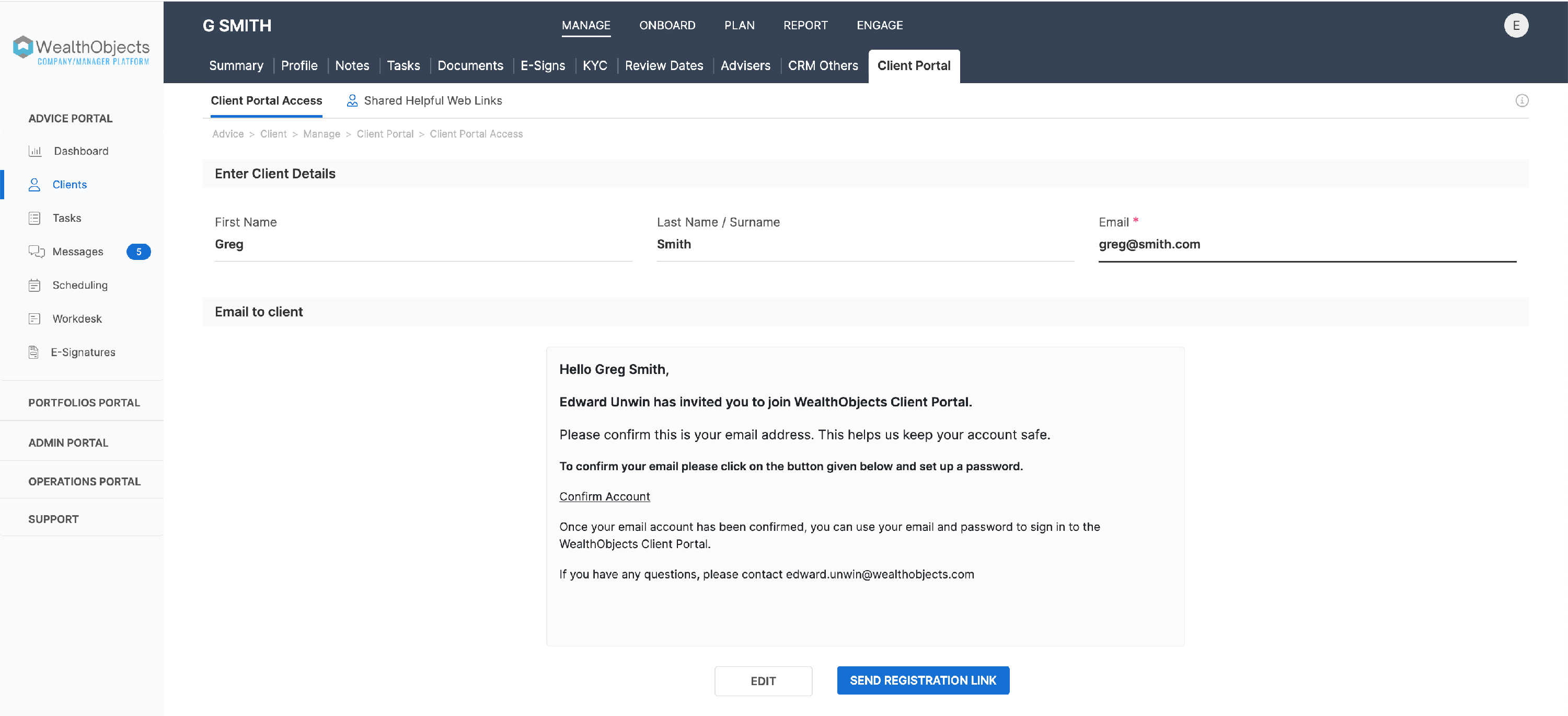
Task: Expand the ADMIN PORTAL section
Action: 68,442
